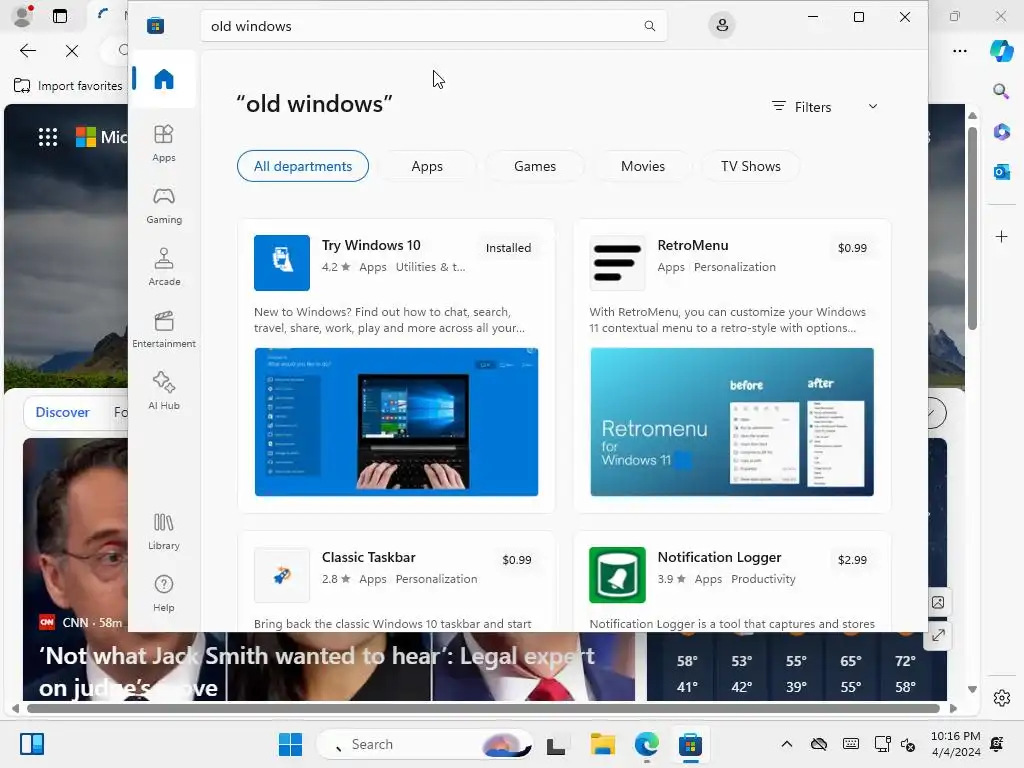Open the Store account profile icon
The height and width of the screenshot is (768, 1024).
[x=722, y=25]
